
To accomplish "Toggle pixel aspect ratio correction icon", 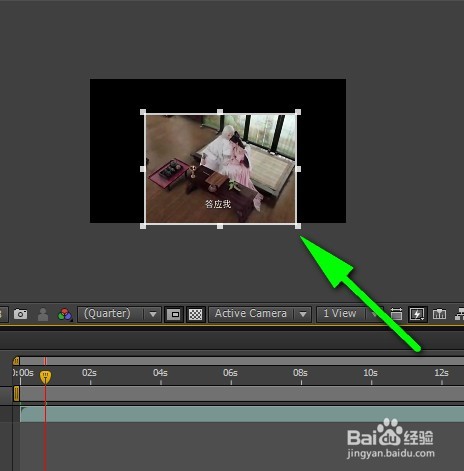I will [396, 314].
